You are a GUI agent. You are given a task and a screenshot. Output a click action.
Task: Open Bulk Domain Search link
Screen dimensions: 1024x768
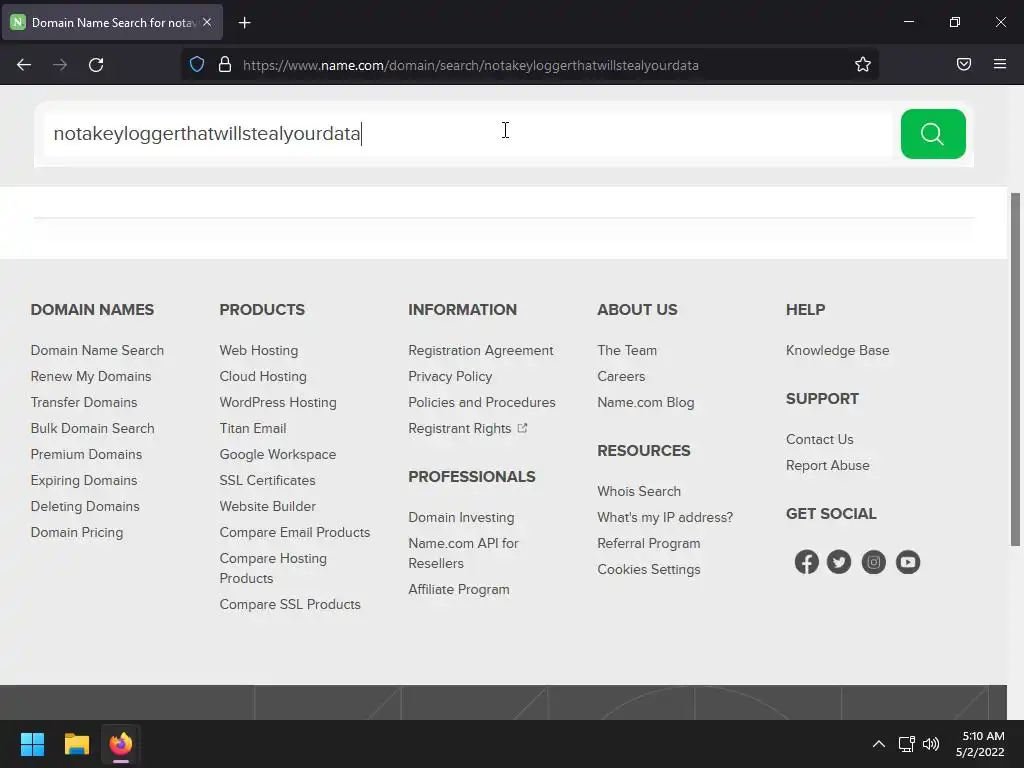(93, 428)
